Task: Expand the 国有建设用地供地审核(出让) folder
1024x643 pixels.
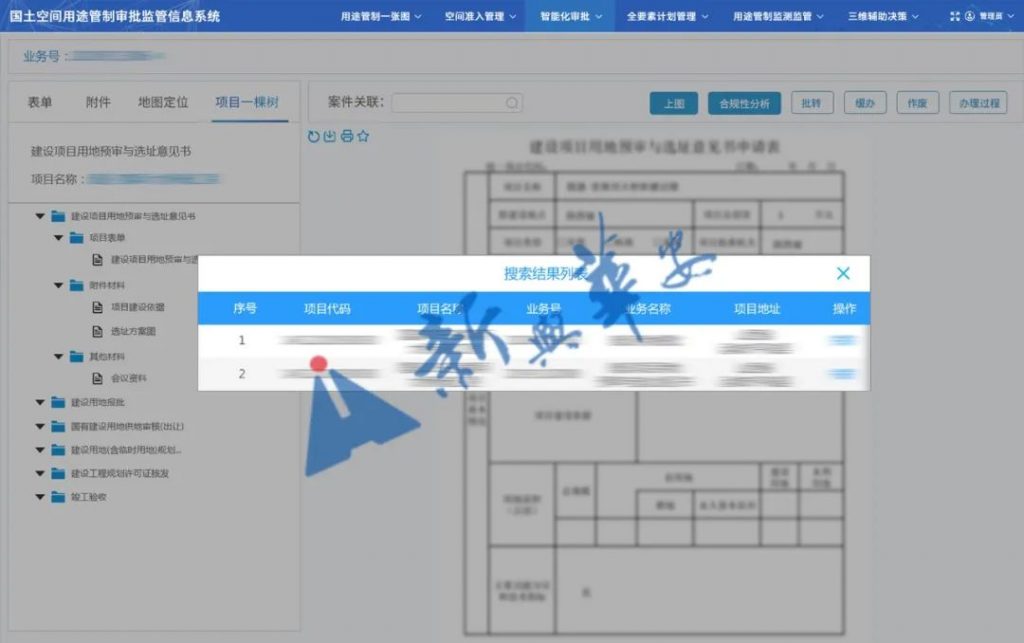Action: 40,426
